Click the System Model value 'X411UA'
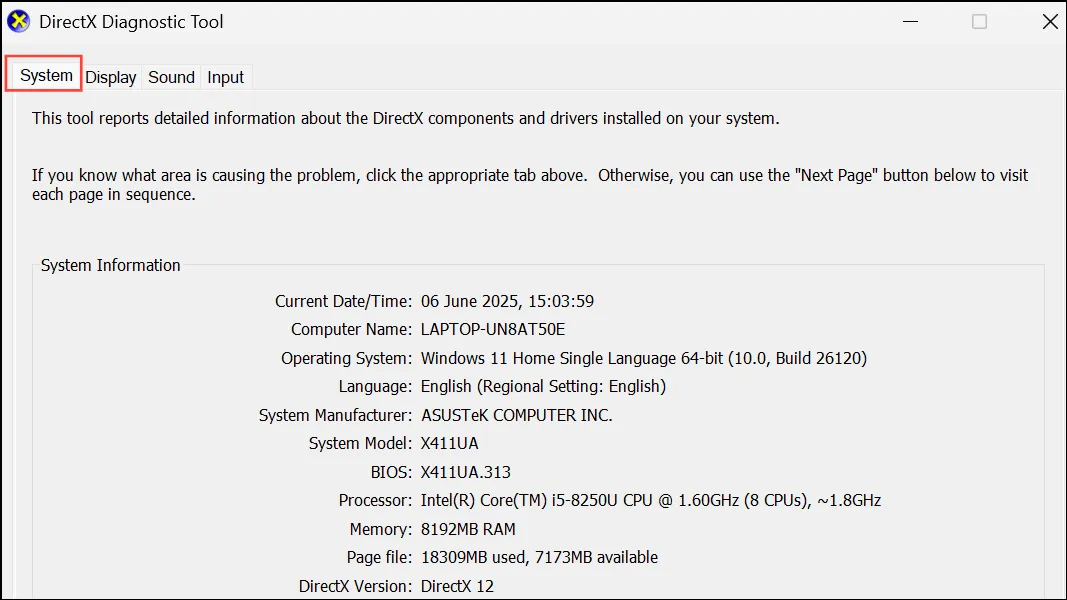The width and height of the screenshot is (1067, 600). tap(449, 444)
